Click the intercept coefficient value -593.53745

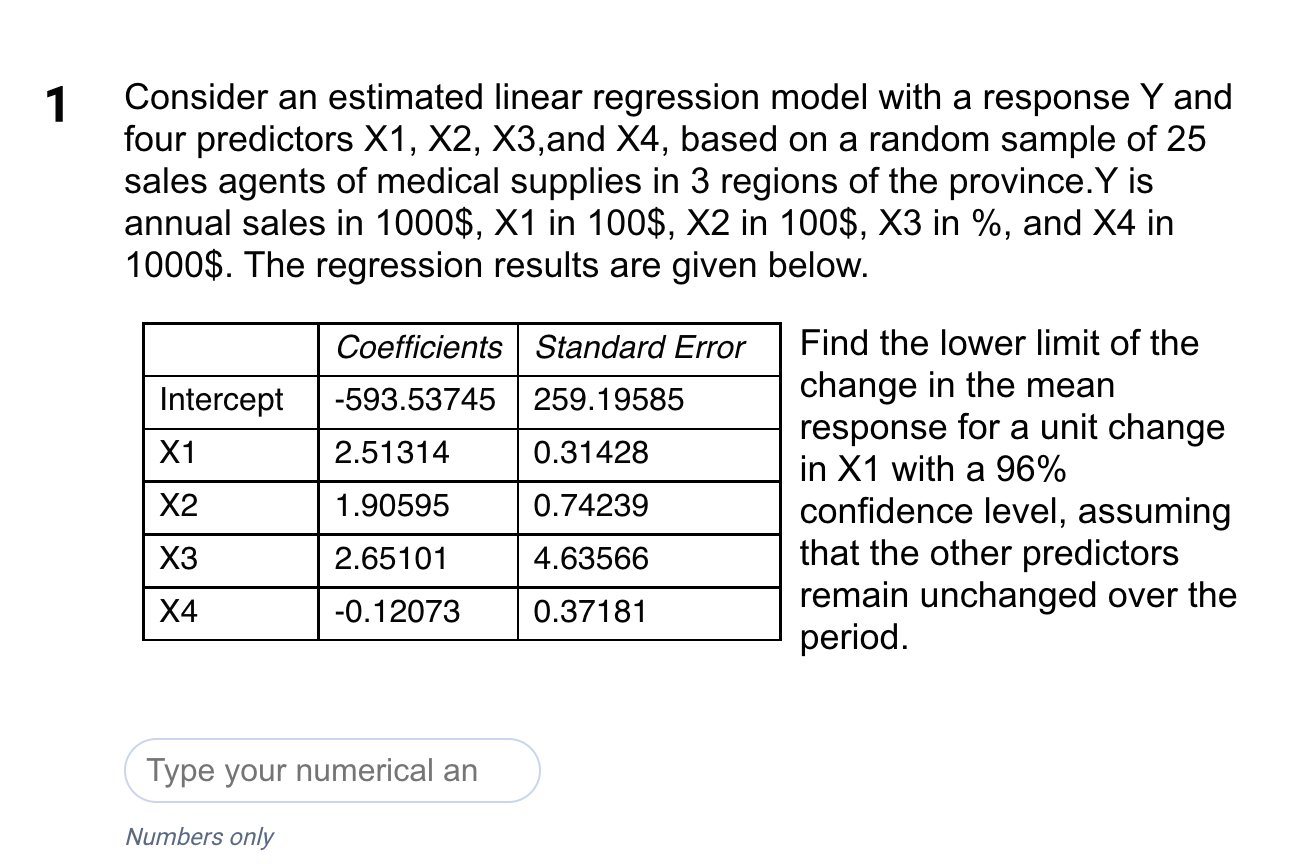click(x=416, y=400)
